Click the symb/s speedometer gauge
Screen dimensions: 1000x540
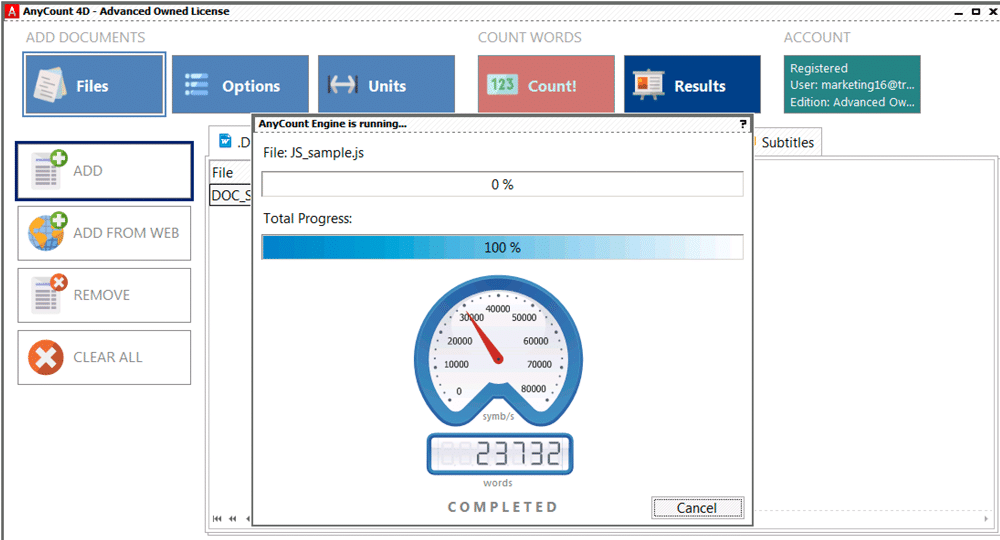(x=498, y=351)
